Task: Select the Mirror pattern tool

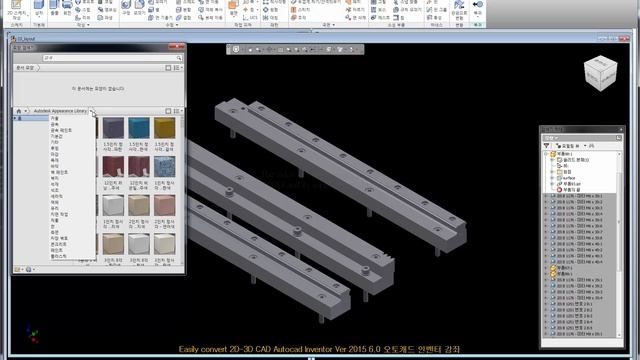Action: tap(270, 18)
